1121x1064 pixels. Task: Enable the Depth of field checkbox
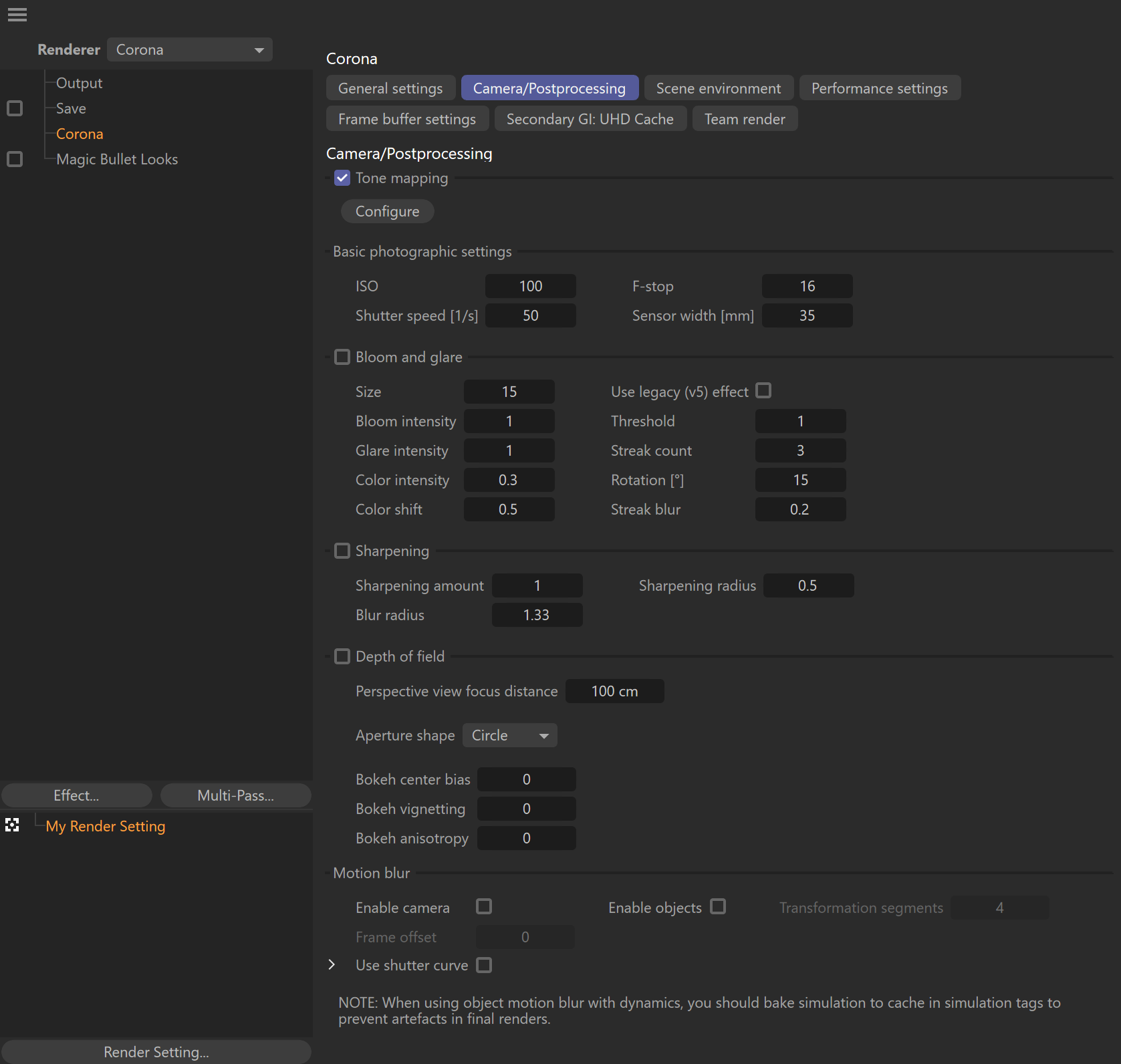[x=342, y=656]
